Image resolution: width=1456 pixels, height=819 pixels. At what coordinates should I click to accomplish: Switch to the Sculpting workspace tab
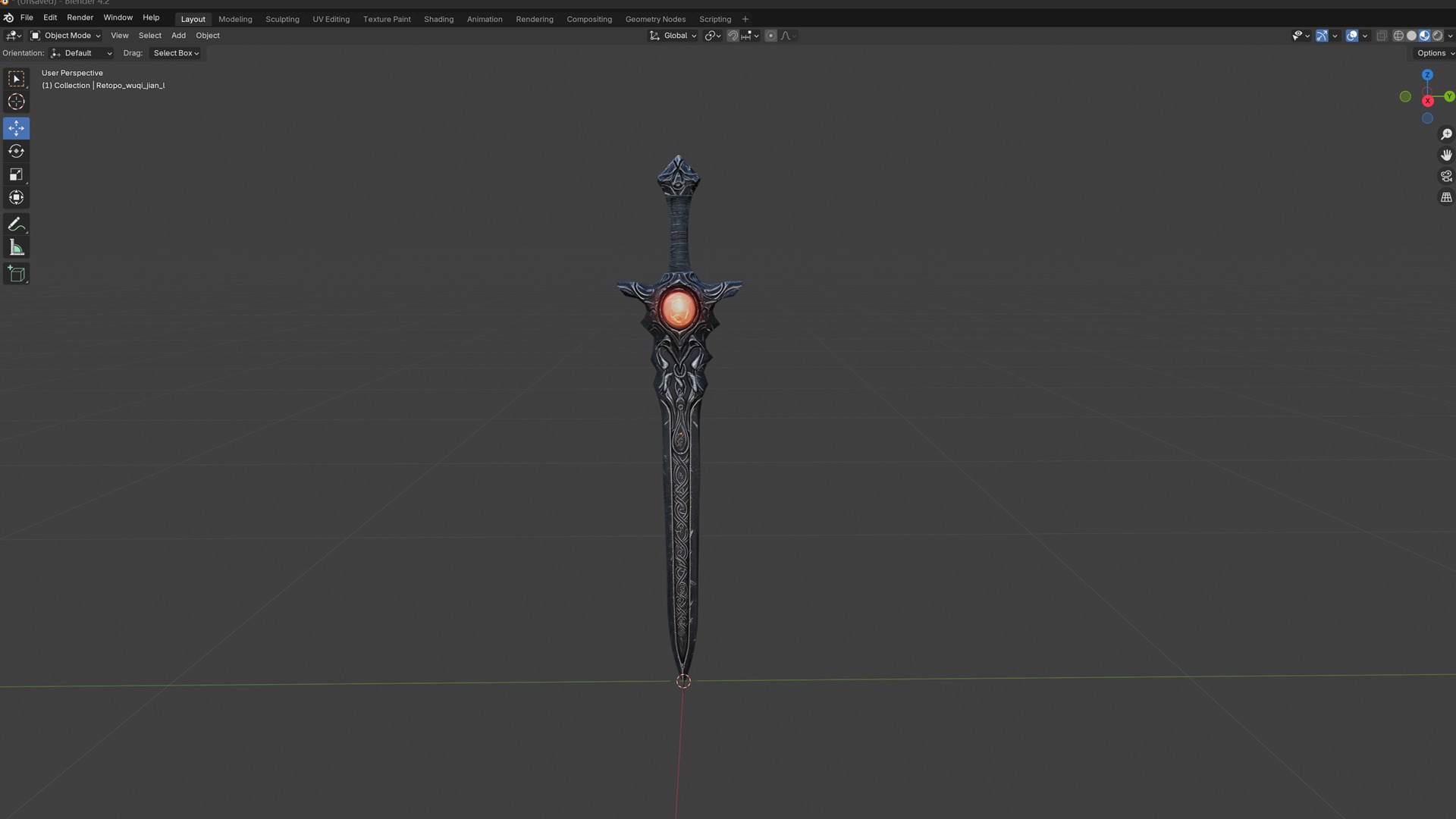[282, 19]
